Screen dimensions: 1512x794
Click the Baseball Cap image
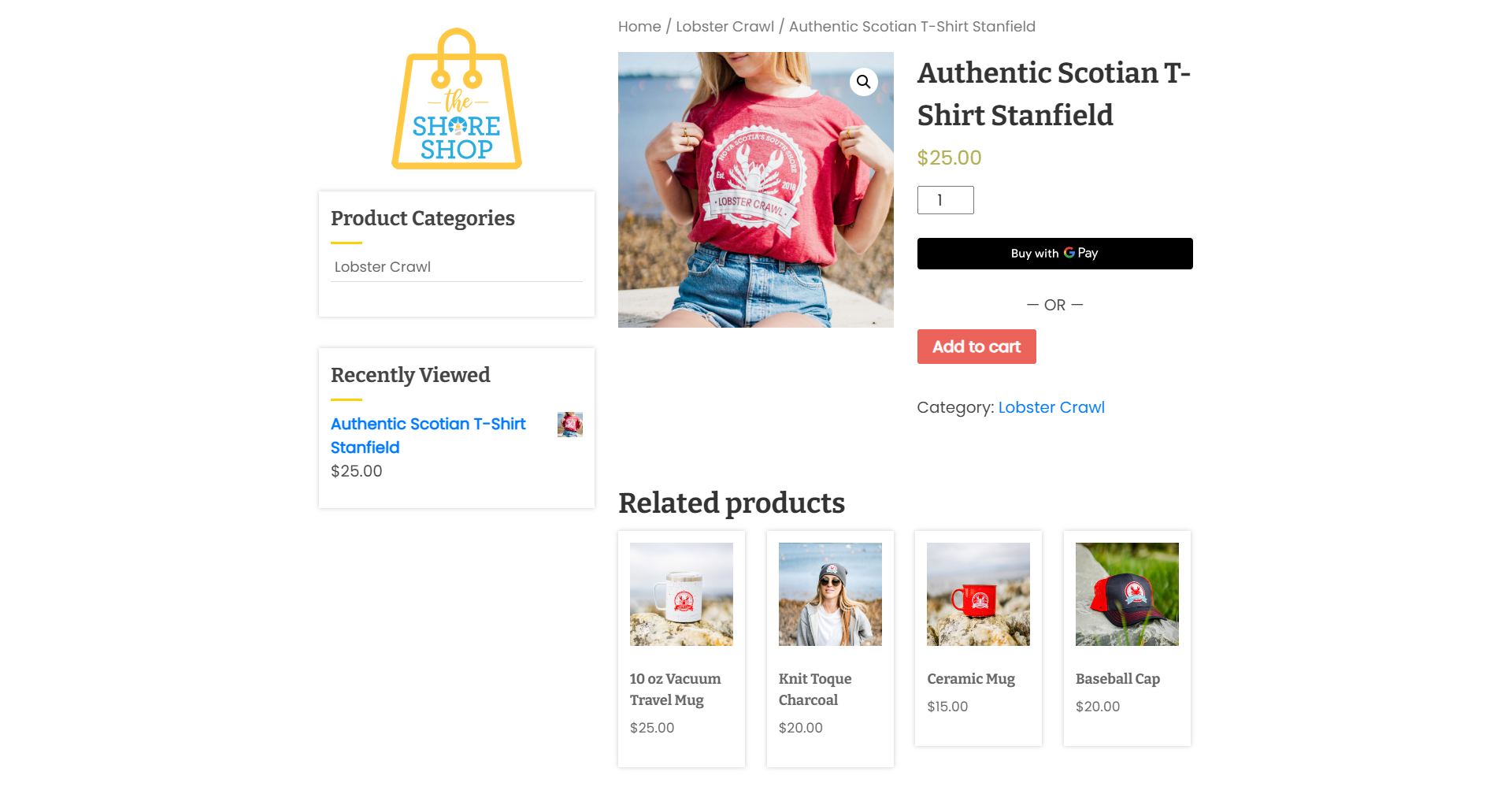[x=1127, y=594]
